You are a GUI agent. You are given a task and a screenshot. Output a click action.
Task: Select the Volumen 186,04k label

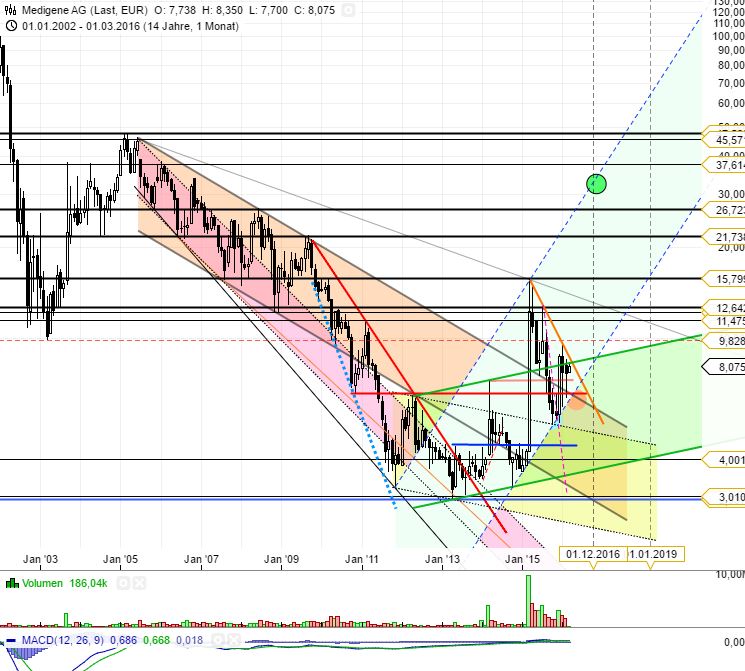[x=65, y=583]
